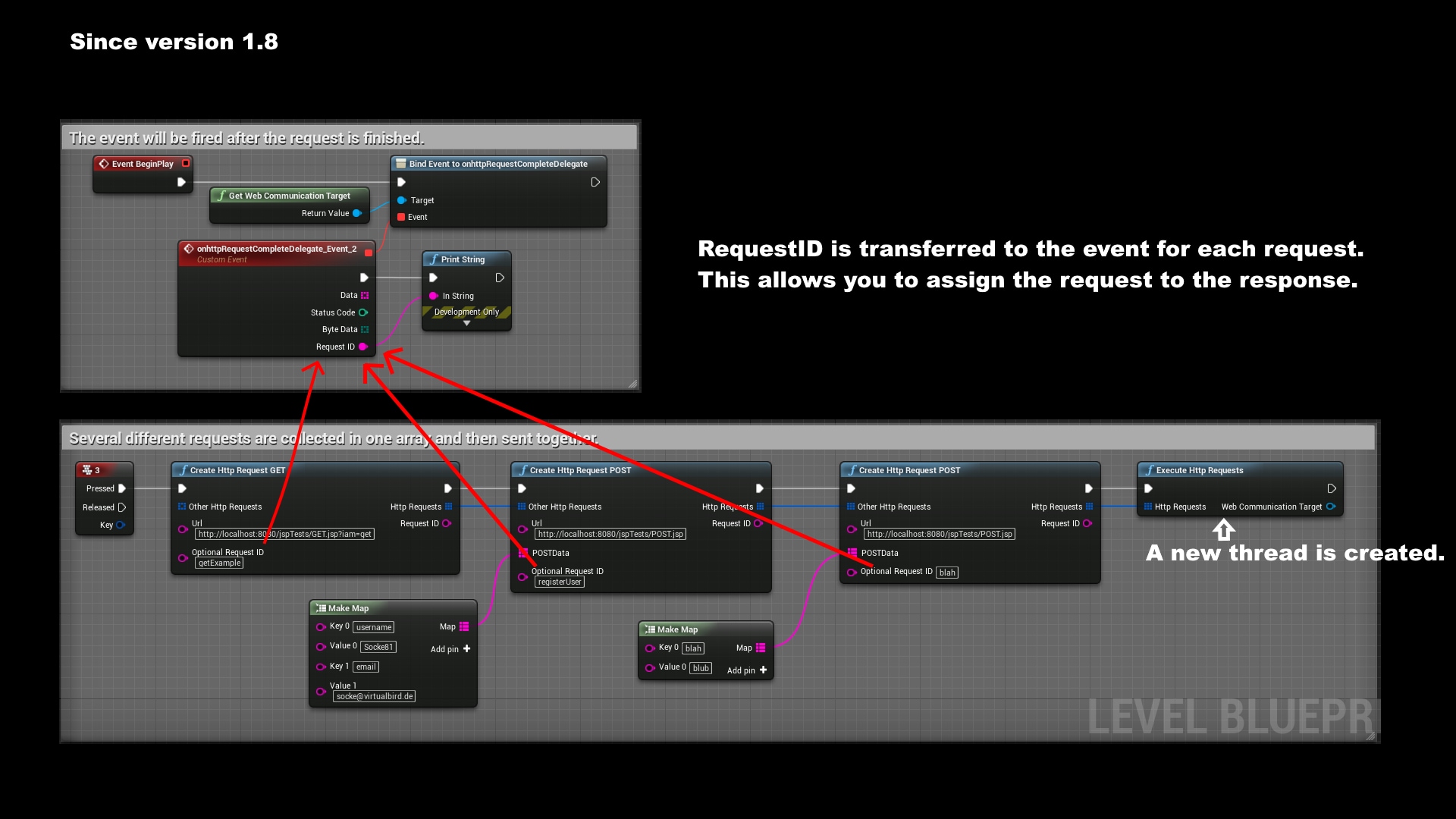The width and height of the screenshot is (1456, 819).
Task: Click the red Event delegate pin on Bind Event node
Action: coord(401,217)
